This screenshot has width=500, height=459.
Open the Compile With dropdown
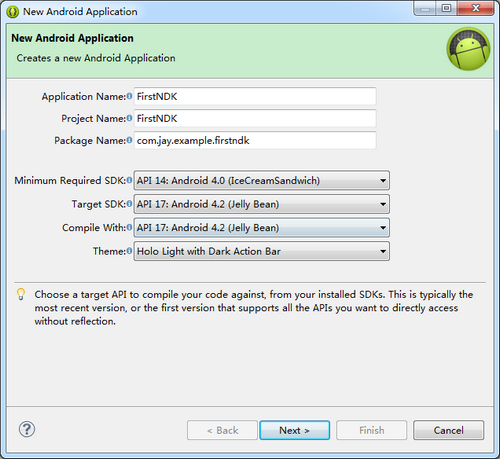coord(262,228)
